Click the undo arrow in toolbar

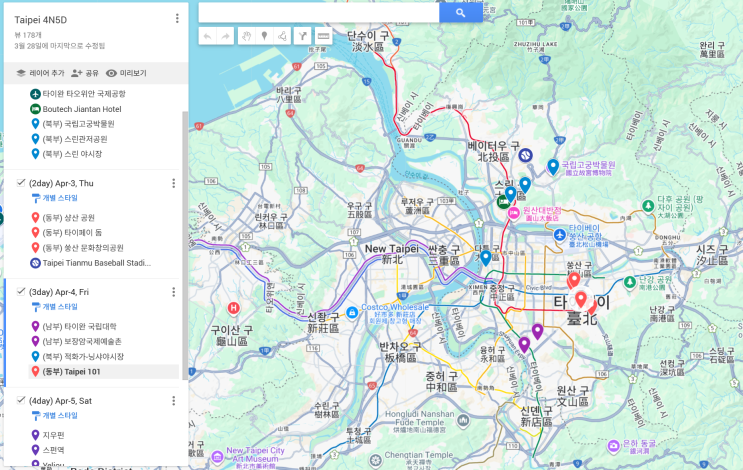(x=208, y=36)
